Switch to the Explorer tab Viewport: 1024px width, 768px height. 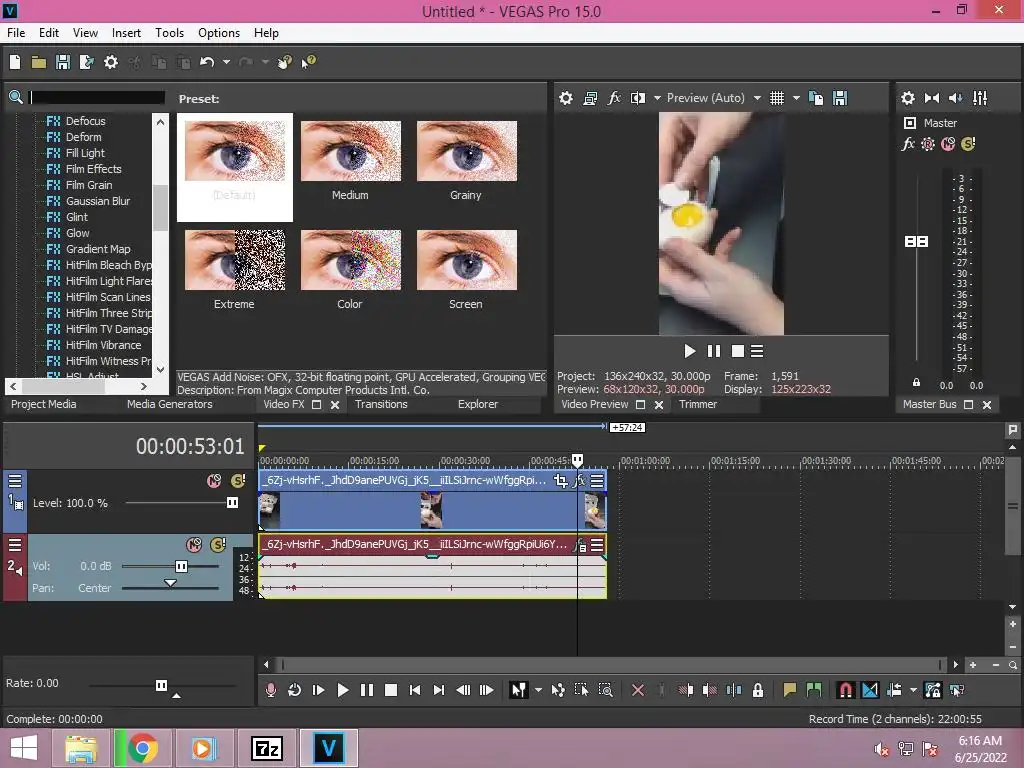coord(477,404)
